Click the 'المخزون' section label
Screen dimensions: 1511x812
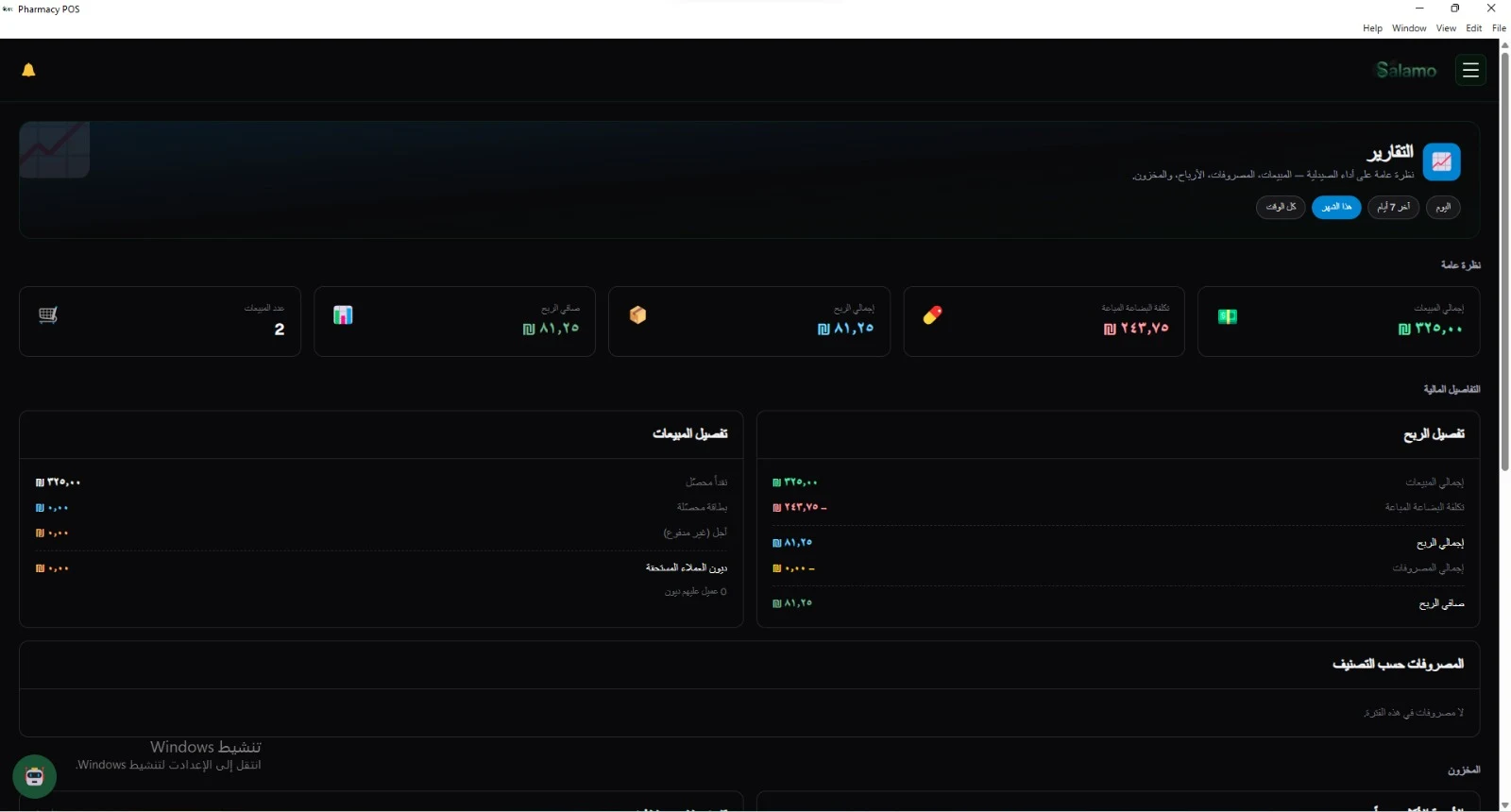click(1464, 770)
